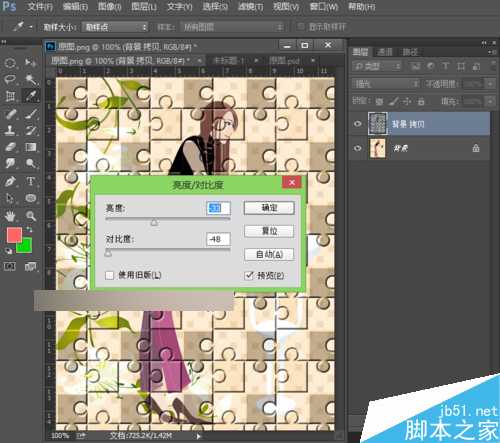
Task: Select the Horizontal Type tool
Action: (x=31, y=182)
